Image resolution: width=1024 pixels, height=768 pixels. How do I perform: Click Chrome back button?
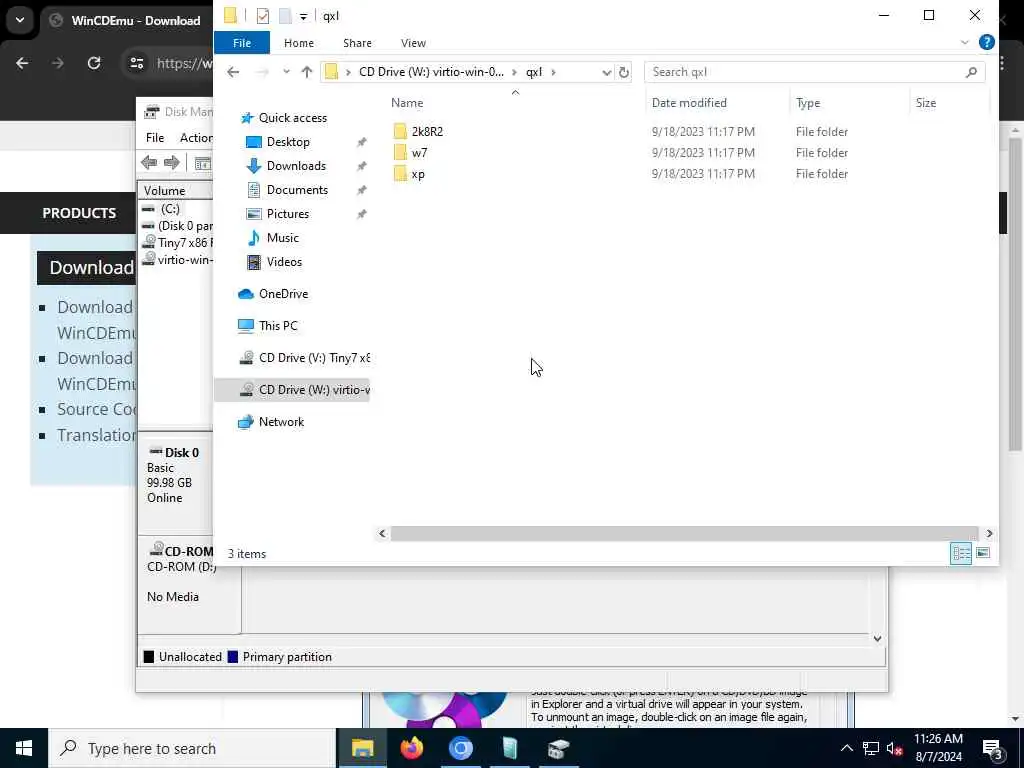tap(22, 63)
